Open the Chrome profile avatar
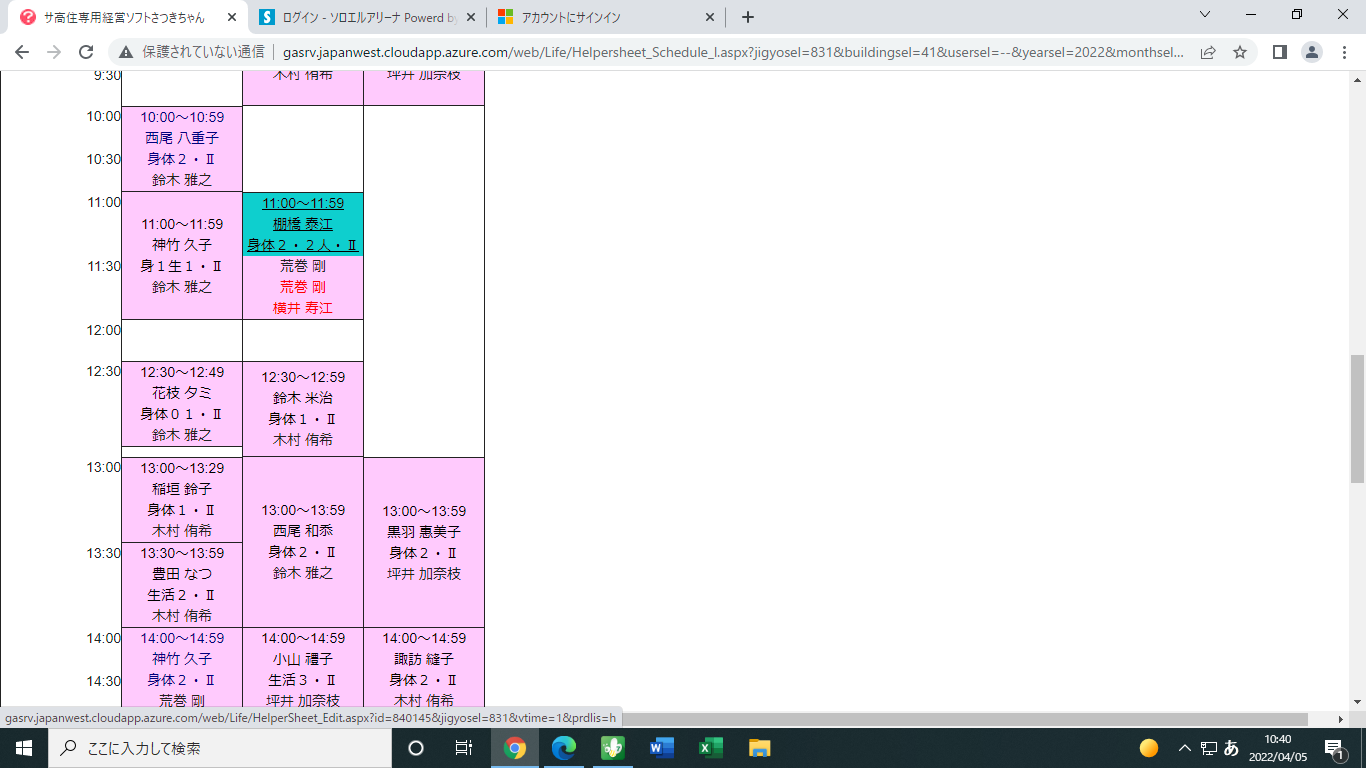The height and width of the screenshot is (768, 1366). coord(1313,52)
